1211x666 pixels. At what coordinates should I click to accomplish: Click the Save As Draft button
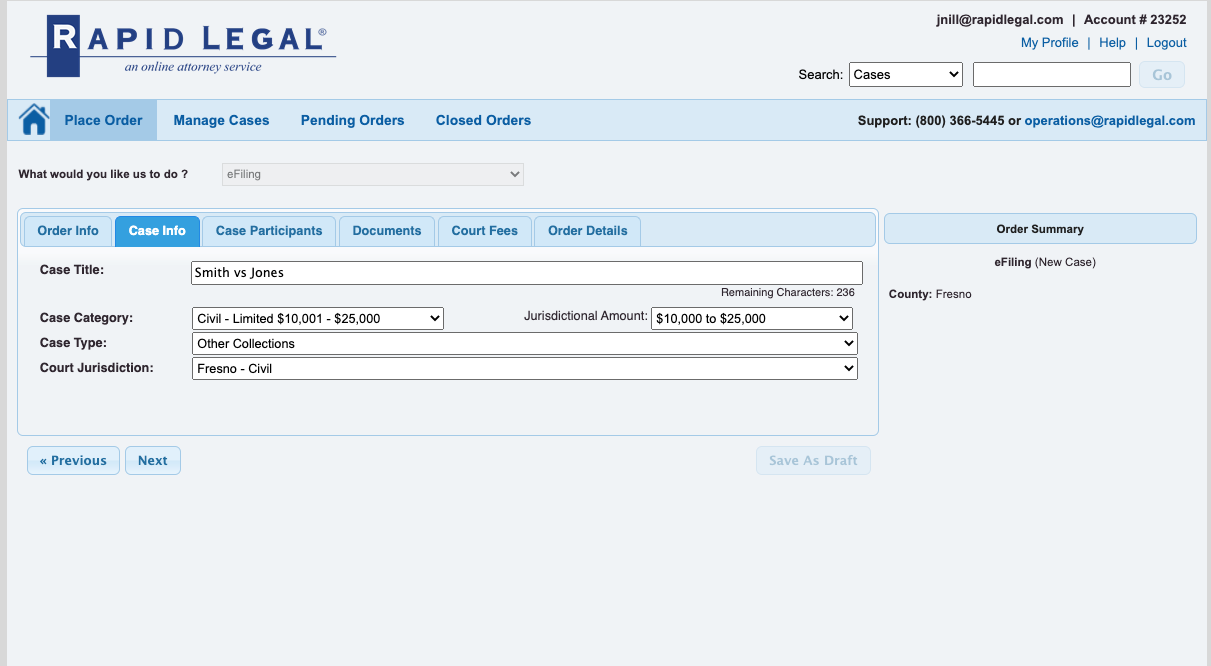(813, 461)
